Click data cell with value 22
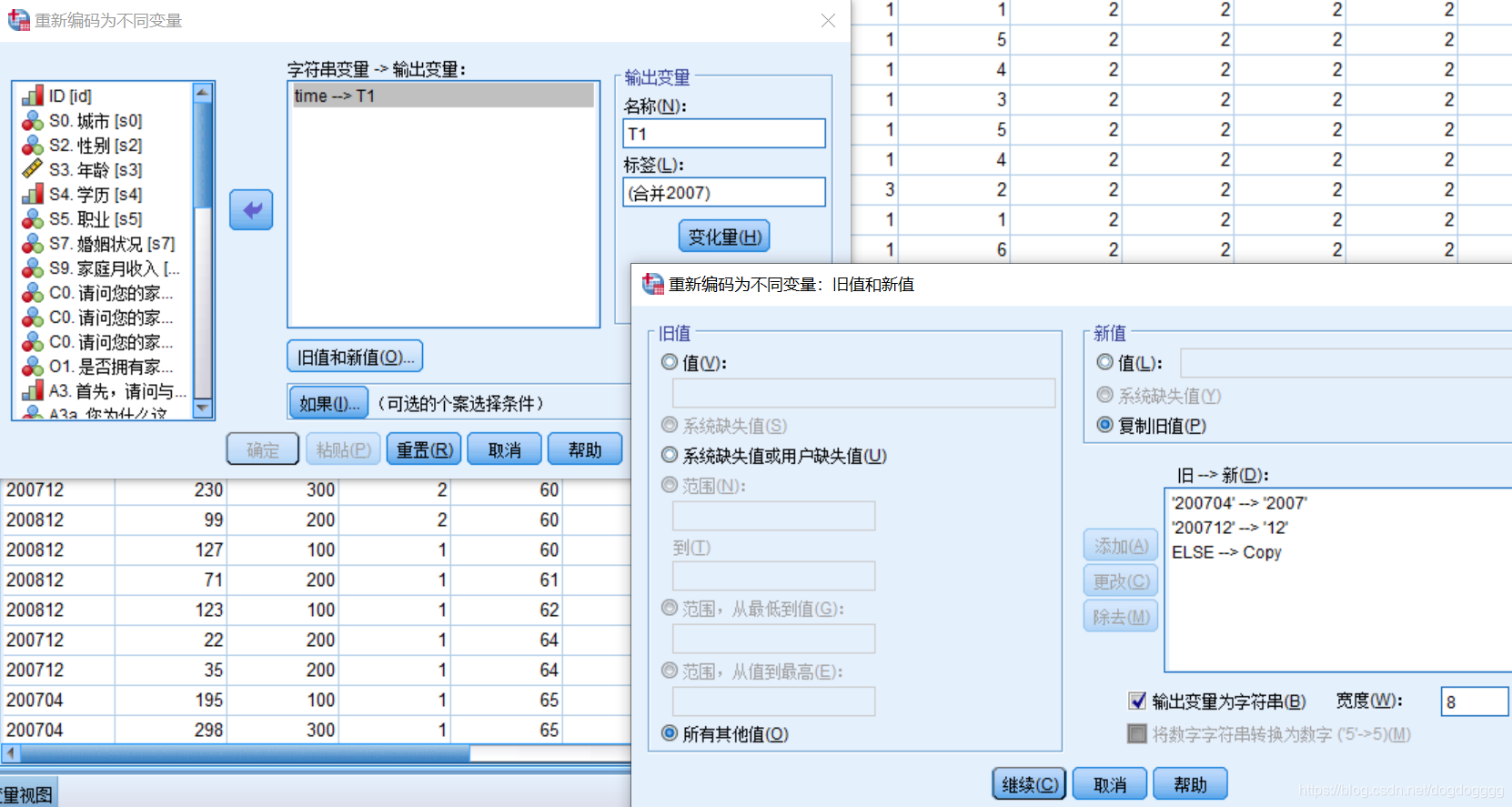 170,640
